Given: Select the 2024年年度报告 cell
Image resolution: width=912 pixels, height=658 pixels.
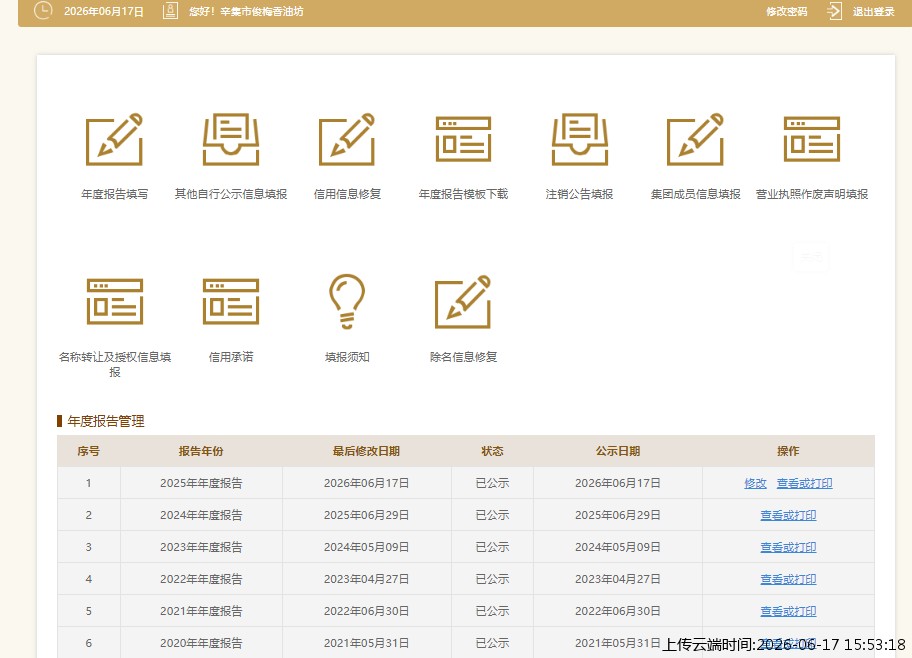Looking at the screenshot, I should point(201,515).
